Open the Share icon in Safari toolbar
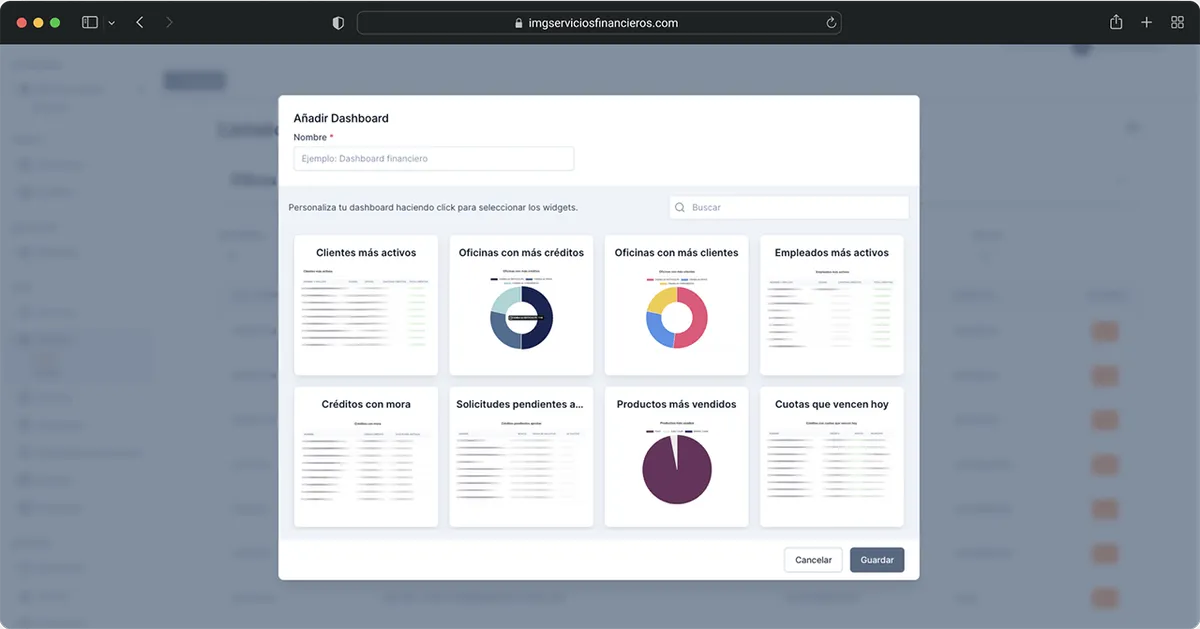1200x629 pixels. coord(1116,22)
